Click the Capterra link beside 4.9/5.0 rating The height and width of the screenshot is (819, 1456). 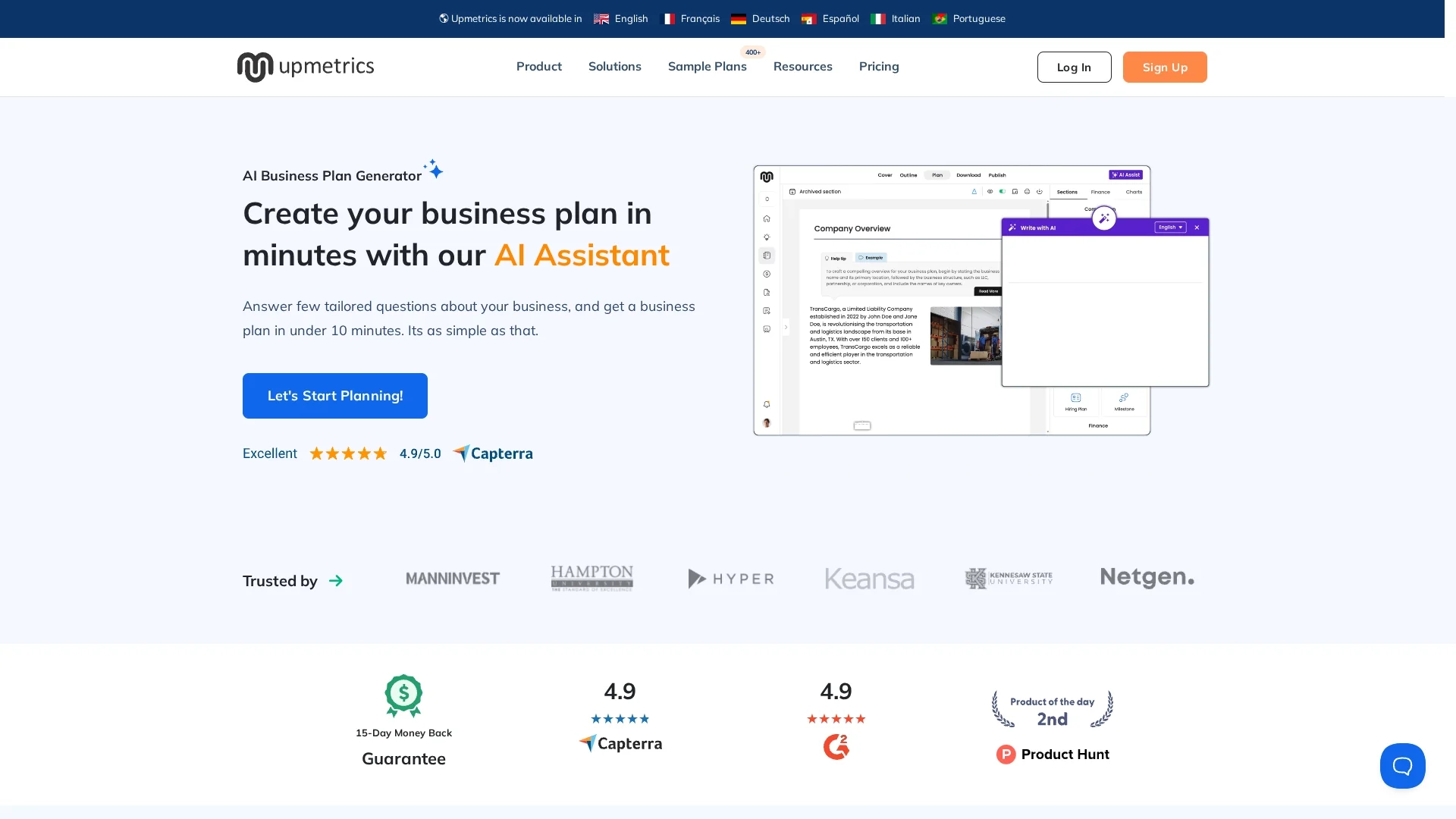tap(493, 453)
